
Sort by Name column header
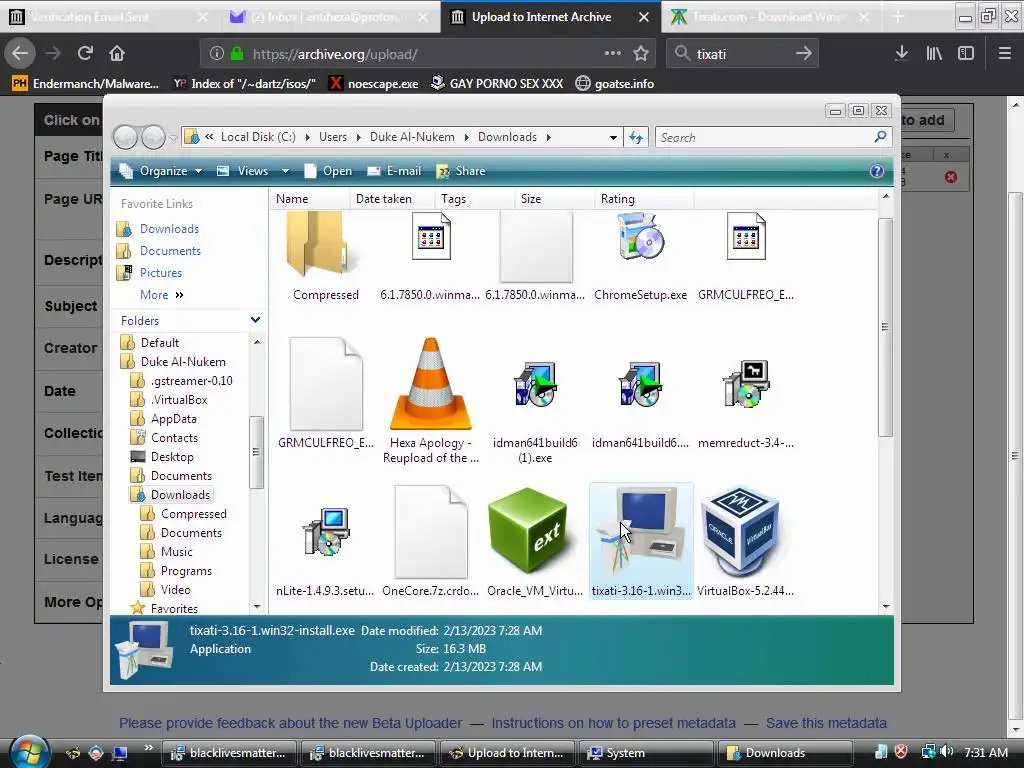(x=309, y=199)
